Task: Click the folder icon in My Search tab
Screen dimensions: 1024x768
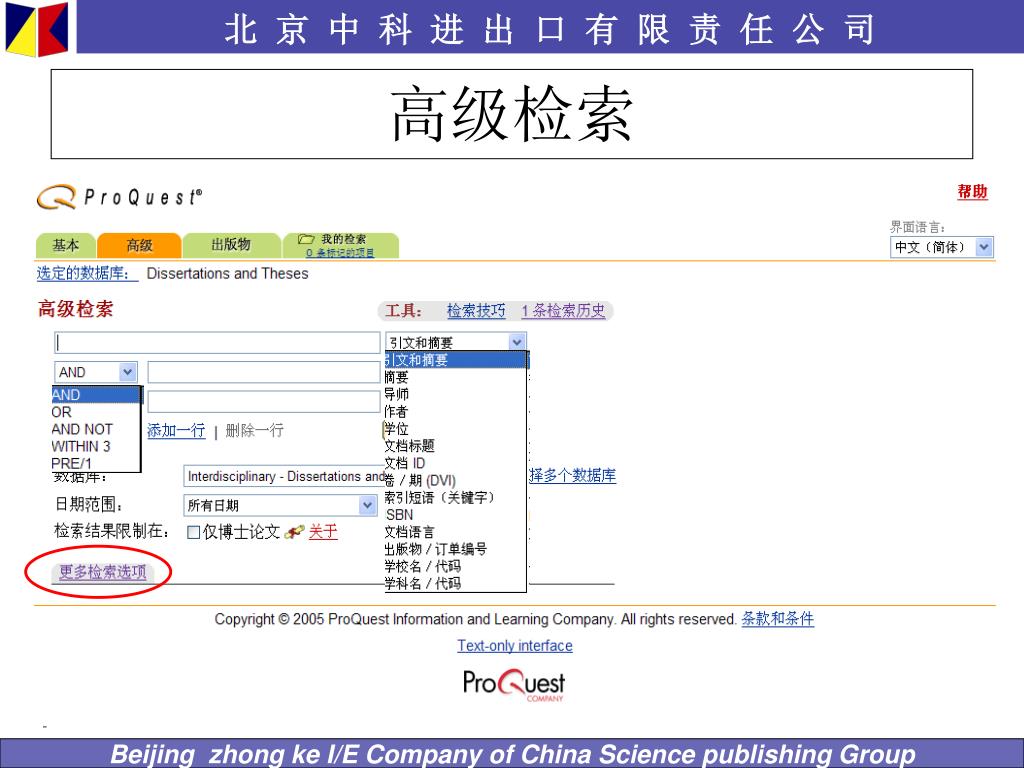Action: coord(306,239)
